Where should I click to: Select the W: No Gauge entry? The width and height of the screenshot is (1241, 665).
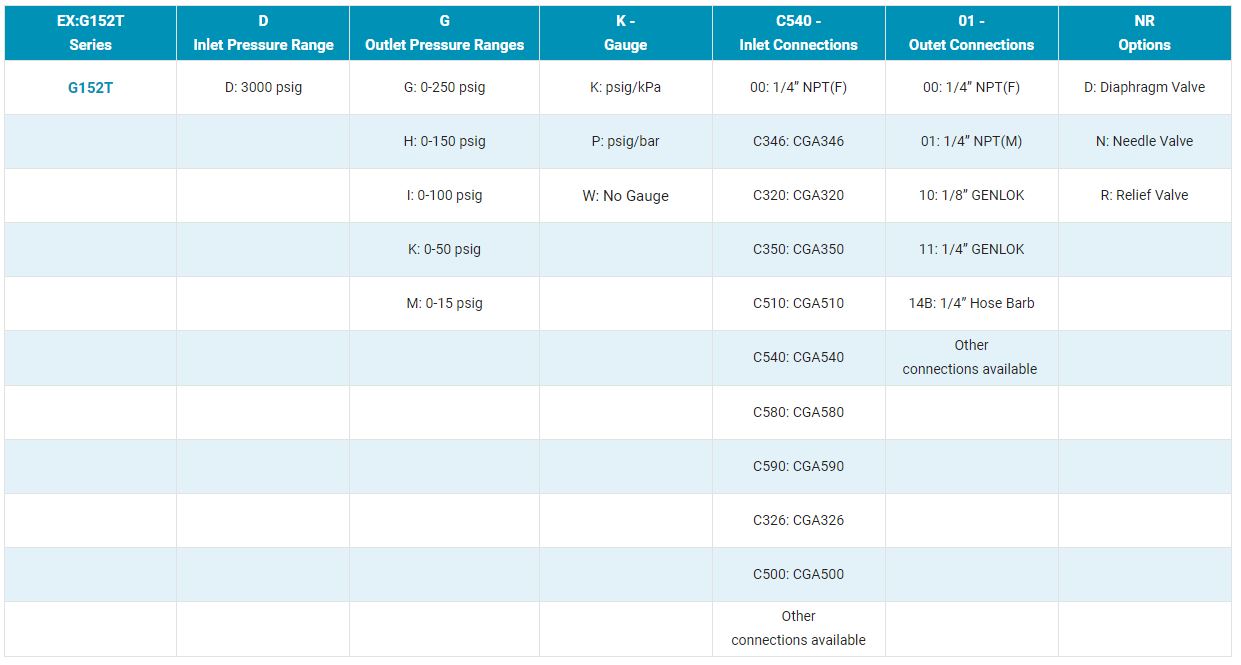(x=625, y=196)
